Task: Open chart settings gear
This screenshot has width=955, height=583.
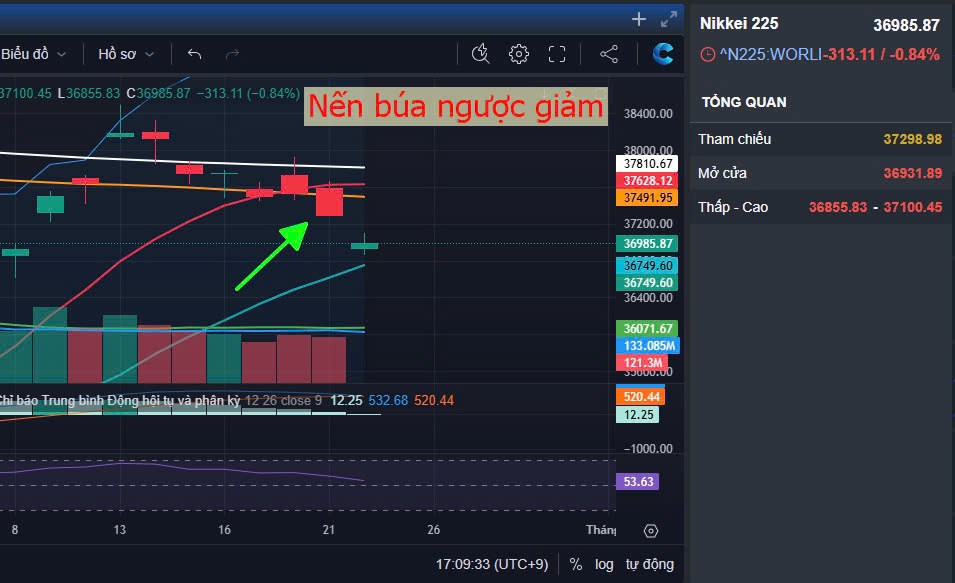Action: [x=518, y=54]
